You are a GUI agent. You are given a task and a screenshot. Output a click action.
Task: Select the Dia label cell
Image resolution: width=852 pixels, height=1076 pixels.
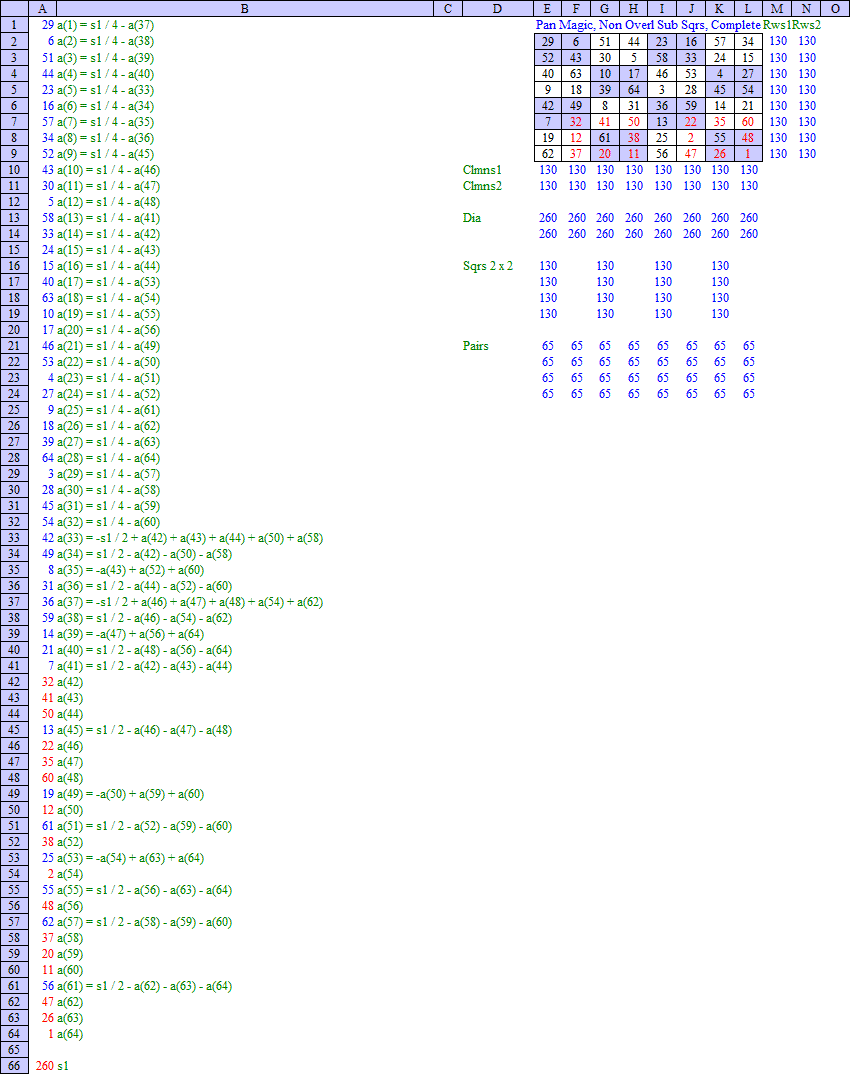[472, 218]
